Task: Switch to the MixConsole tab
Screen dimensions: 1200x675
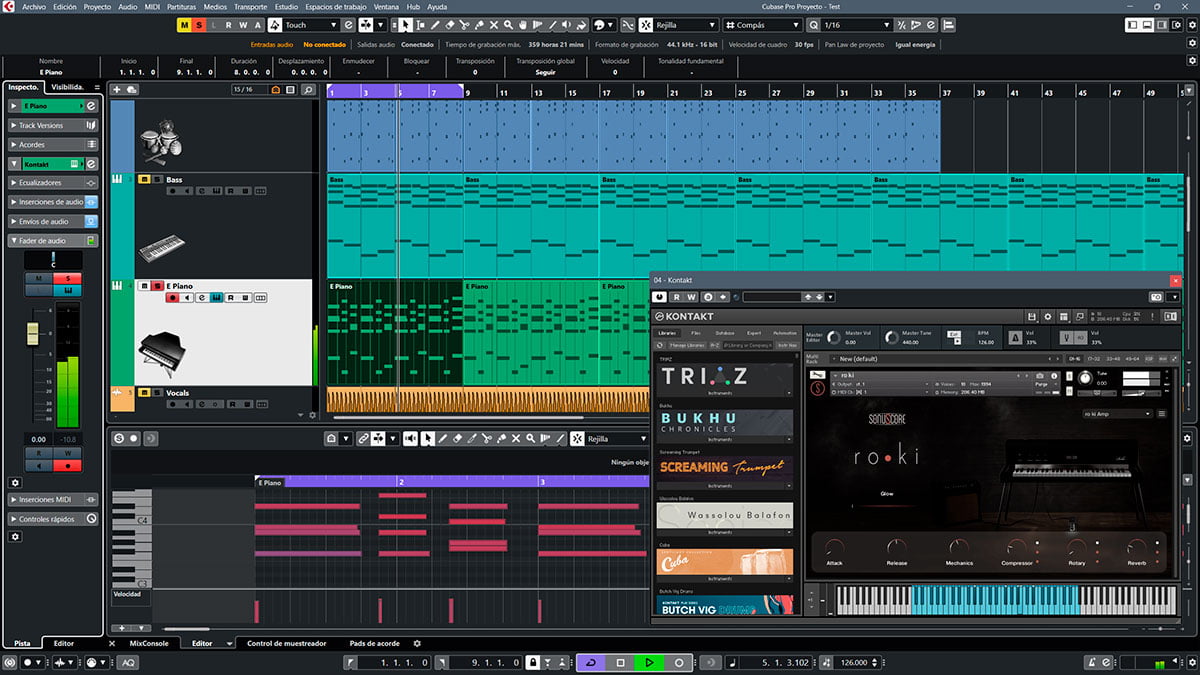Action: (x=150, y=643)
